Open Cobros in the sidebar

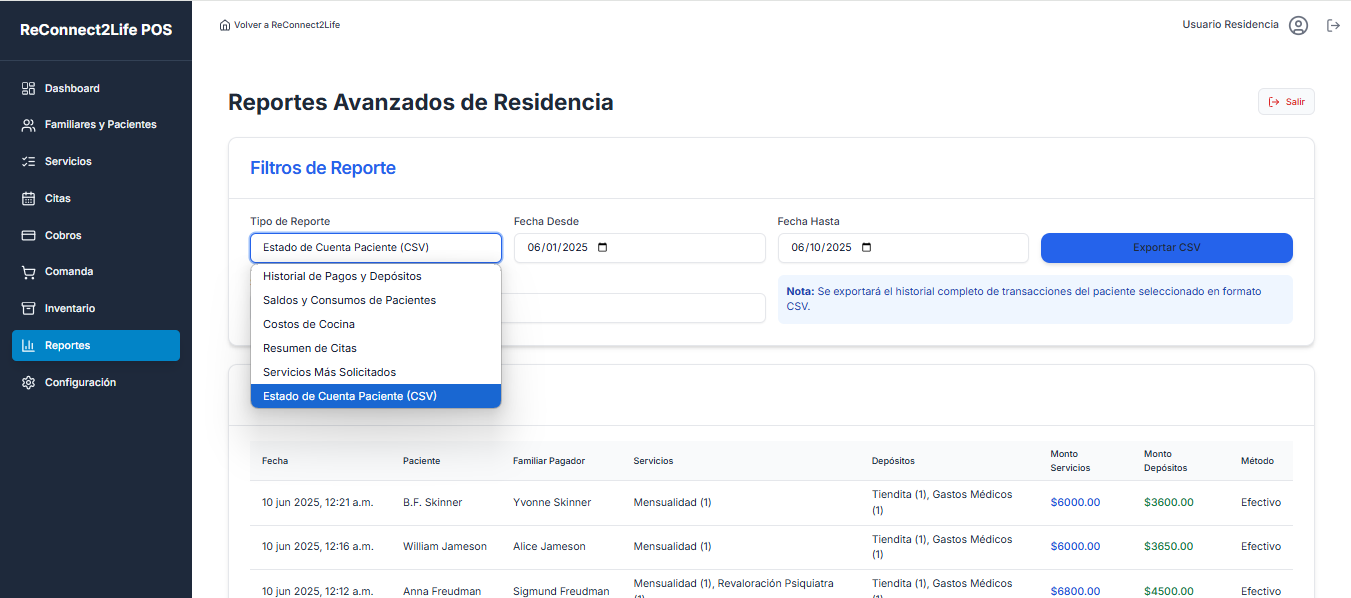96,235
